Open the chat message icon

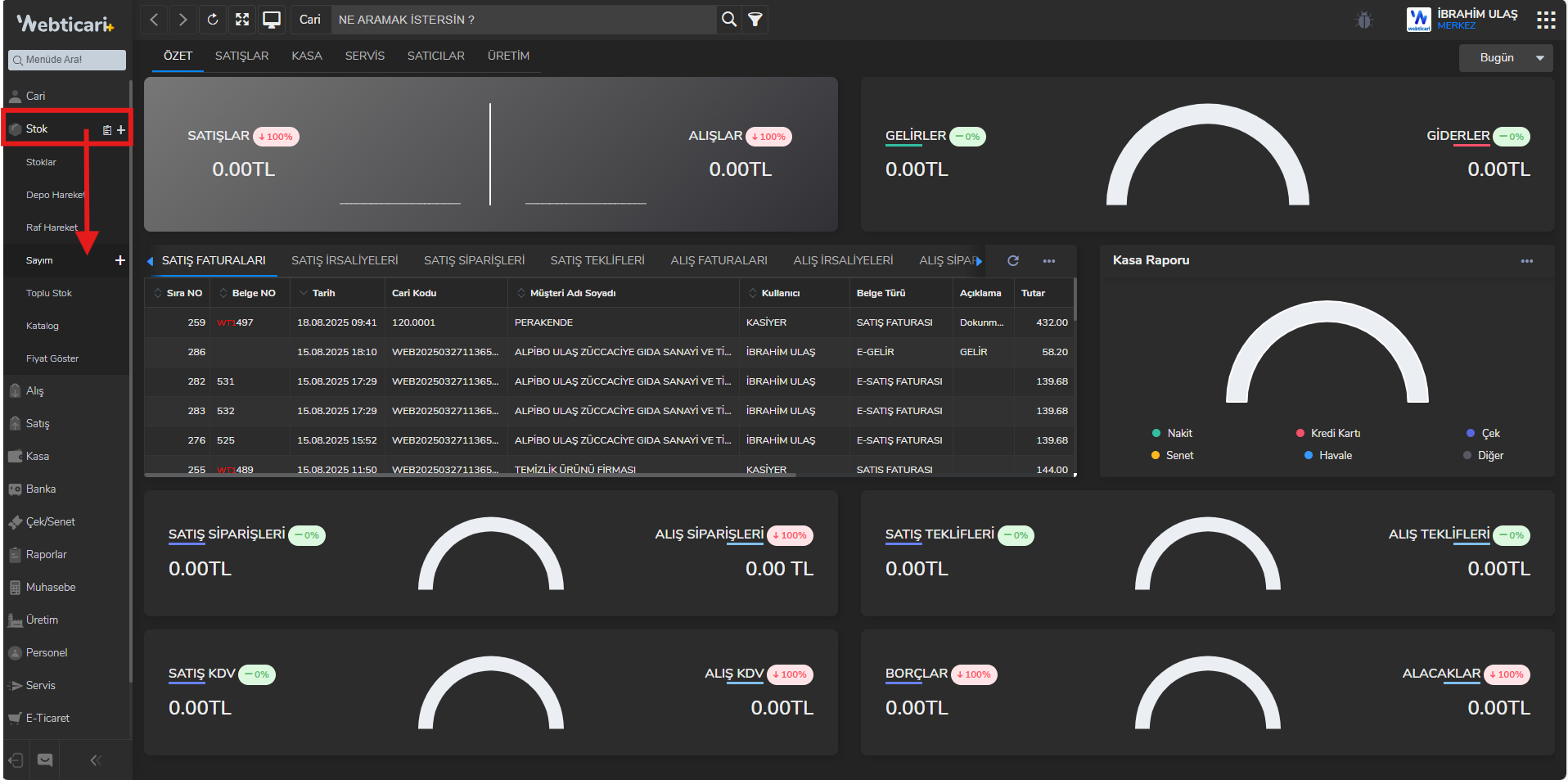click(x=45, y=760)
